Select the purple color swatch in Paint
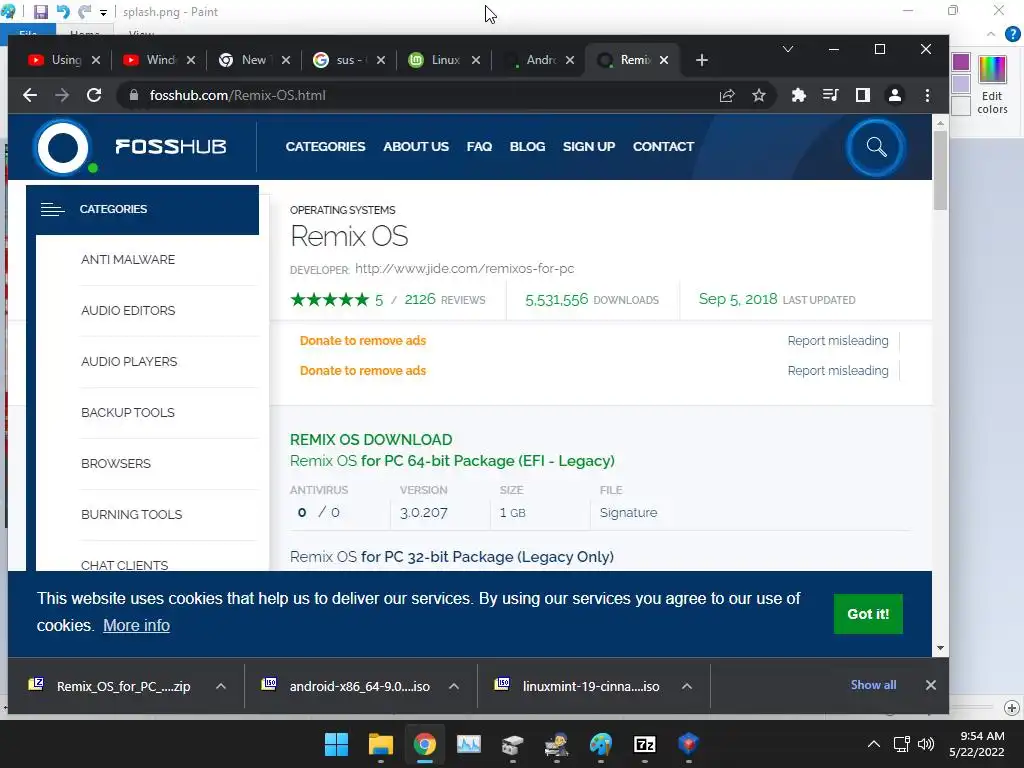The image size is (1024, 768). pos(961,62)
